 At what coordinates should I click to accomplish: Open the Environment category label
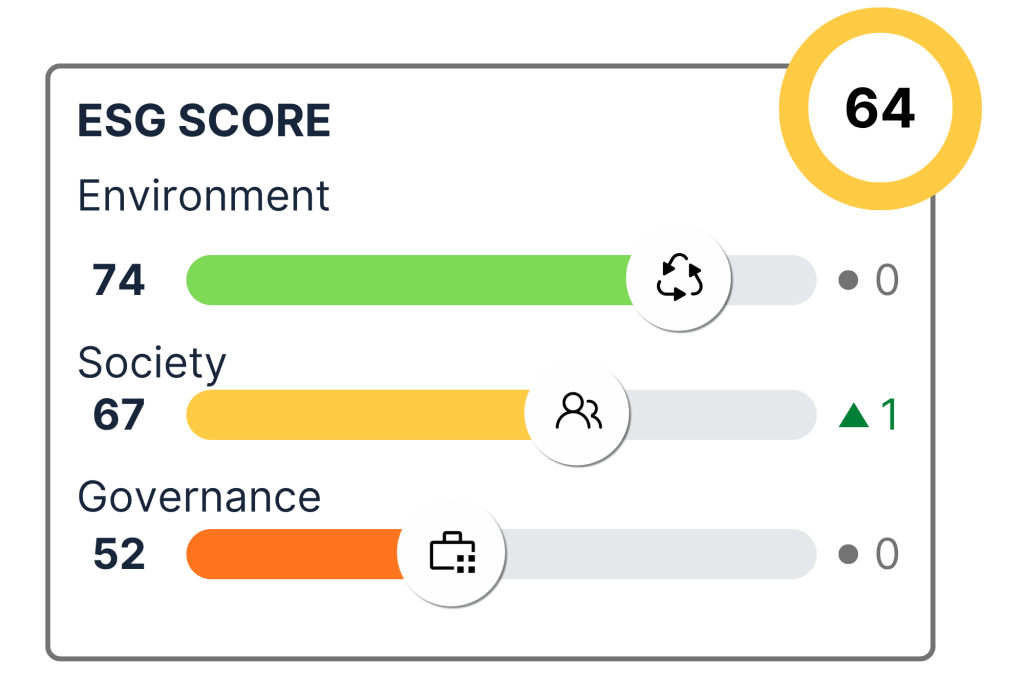204,196
